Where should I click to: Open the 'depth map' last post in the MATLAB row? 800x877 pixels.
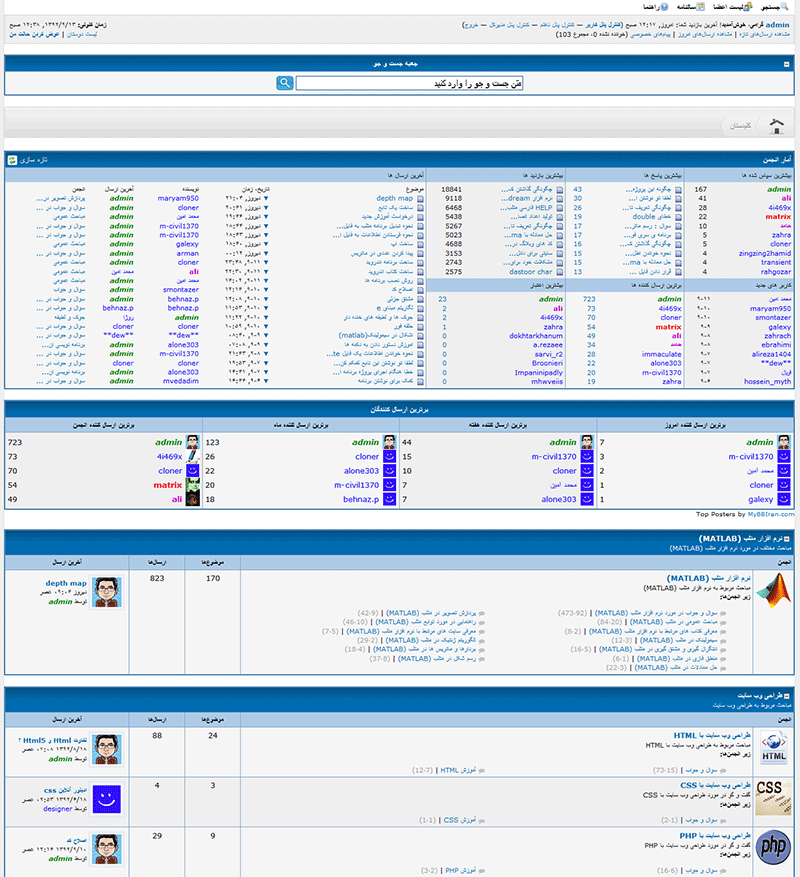(66, 583)
